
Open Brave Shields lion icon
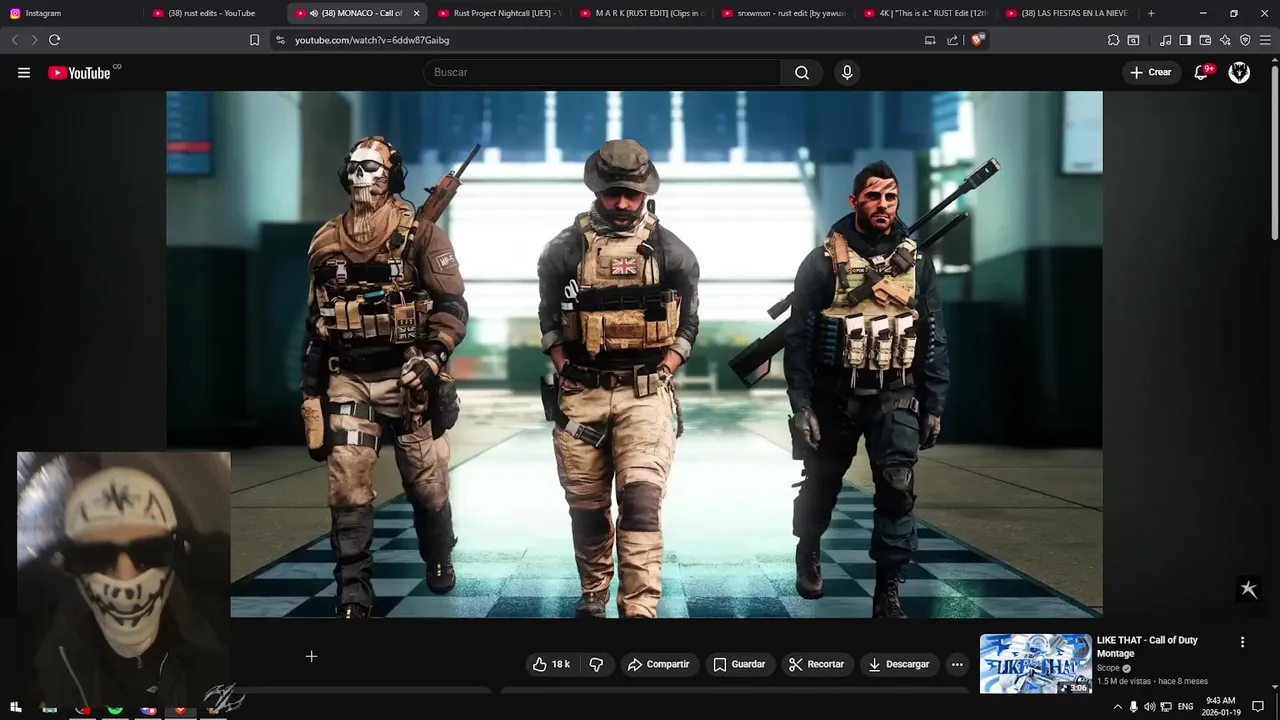click(x=977, y=40)
